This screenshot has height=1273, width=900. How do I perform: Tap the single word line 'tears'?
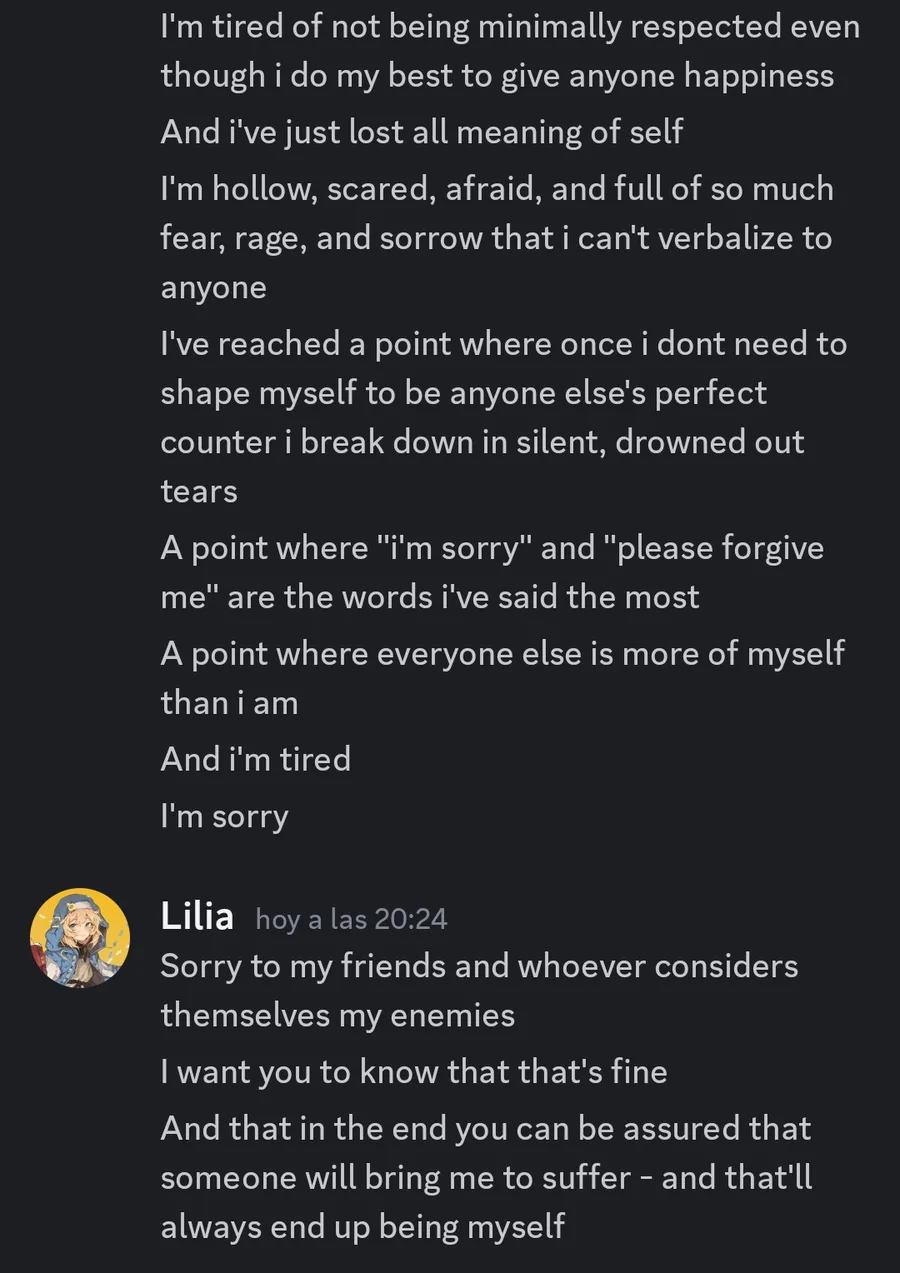point(199,491)
